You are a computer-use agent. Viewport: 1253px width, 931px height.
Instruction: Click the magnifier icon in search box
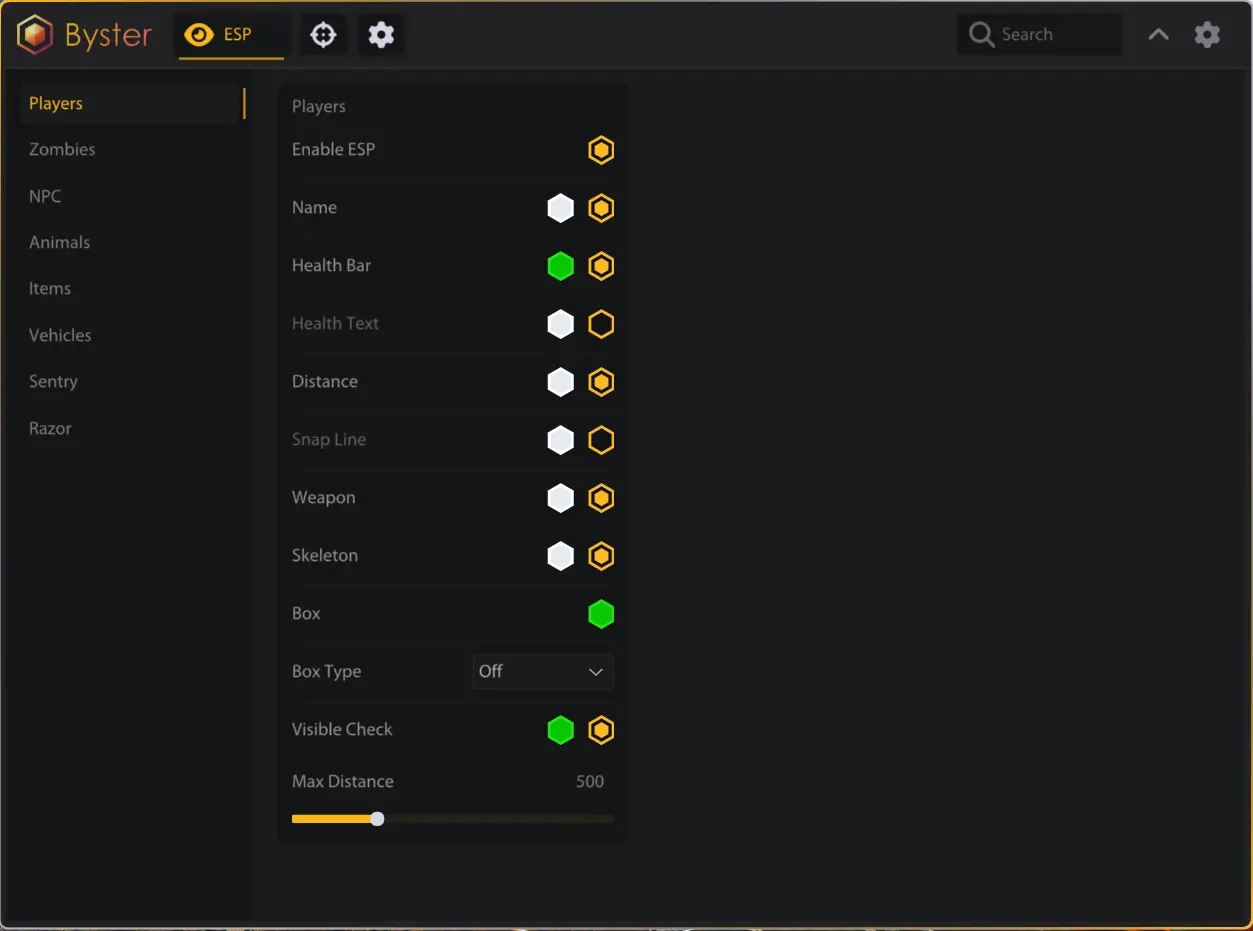pos(982,35)
